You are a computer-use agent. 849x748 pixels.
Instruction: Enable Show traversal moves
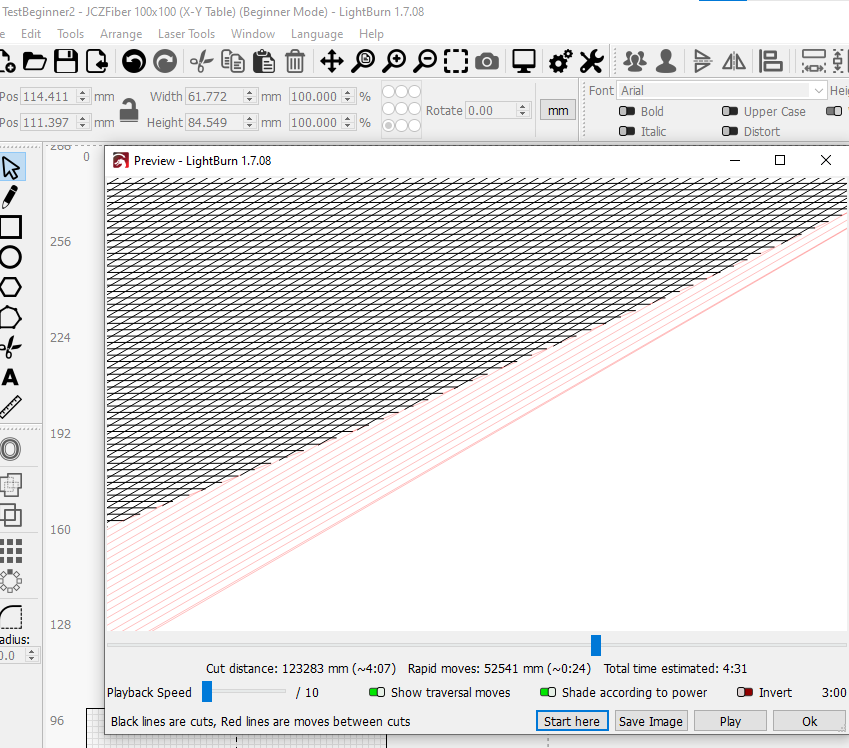(376, 692)
